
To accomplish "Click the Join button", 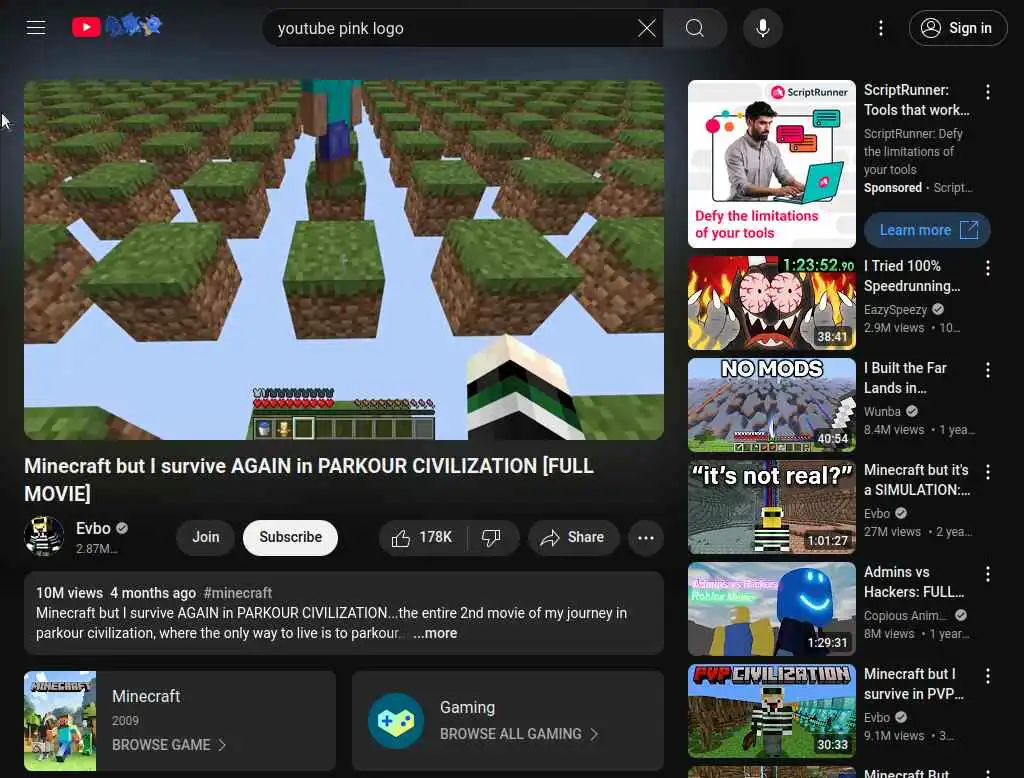I will click(x=206, y=537).
